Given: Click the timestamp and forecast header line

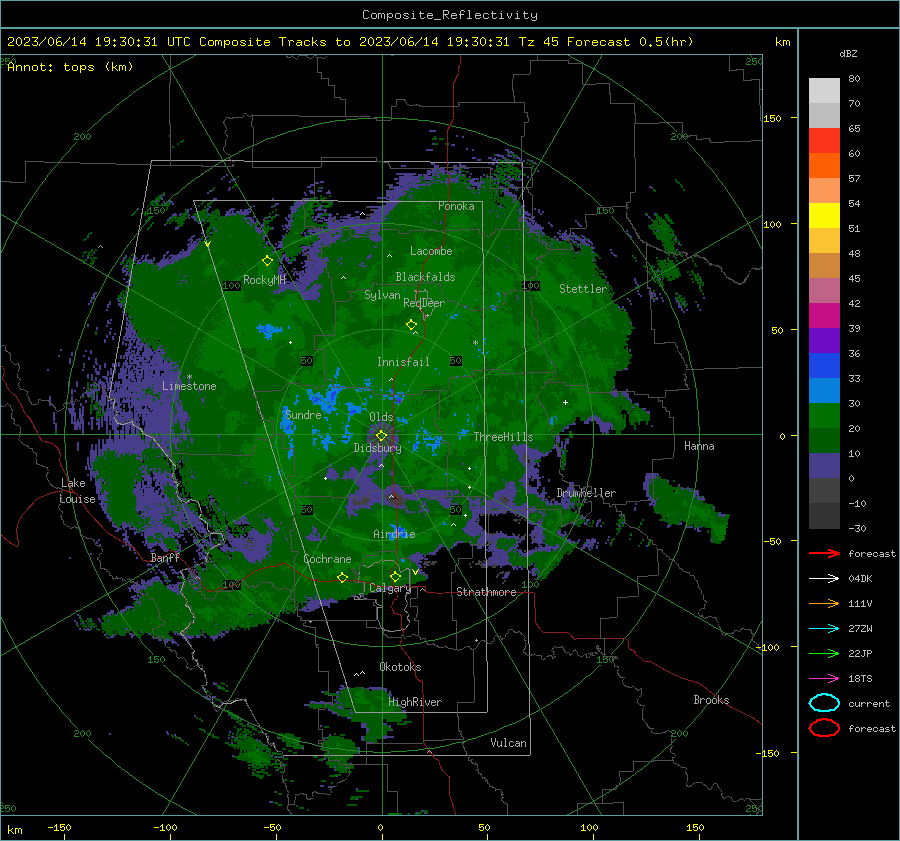Looking at the screenshot, I should pos(350,42).
